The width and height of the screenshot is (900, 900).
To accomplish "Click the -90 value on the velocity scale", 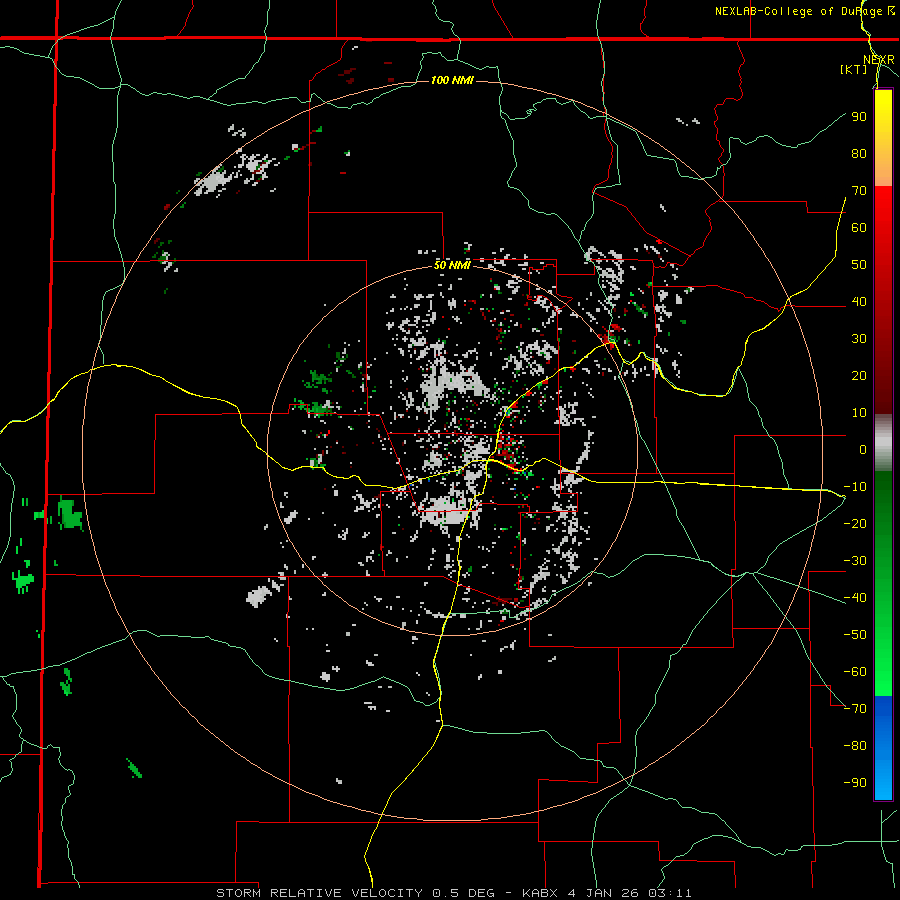I will pos(855,783).
